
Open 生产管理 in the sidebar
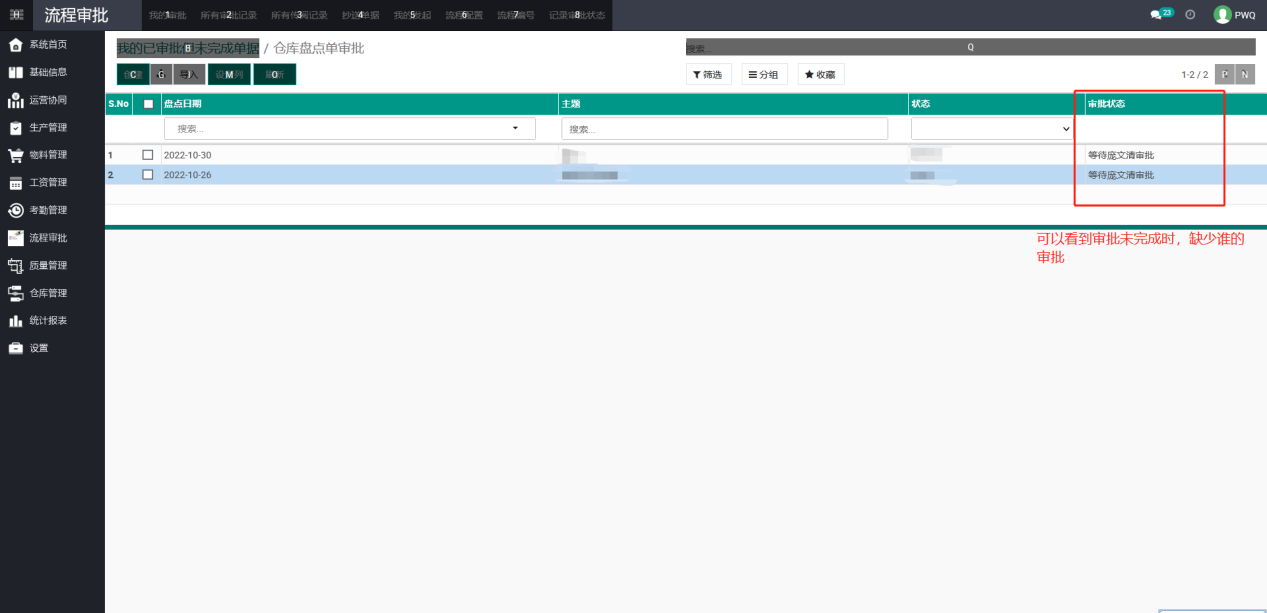[x=47, y=128]
